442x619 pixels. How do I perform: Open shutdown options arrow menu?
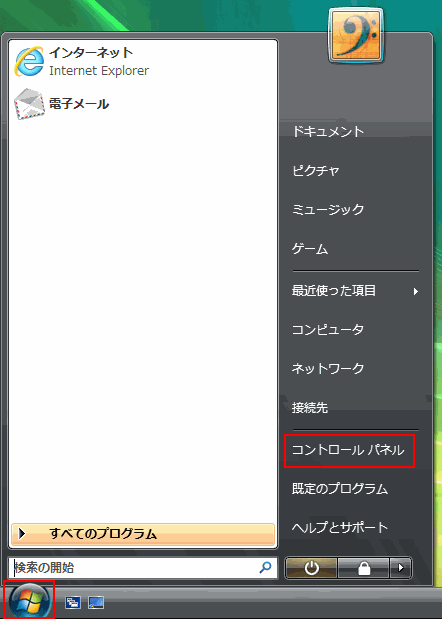tap(401, 568)
